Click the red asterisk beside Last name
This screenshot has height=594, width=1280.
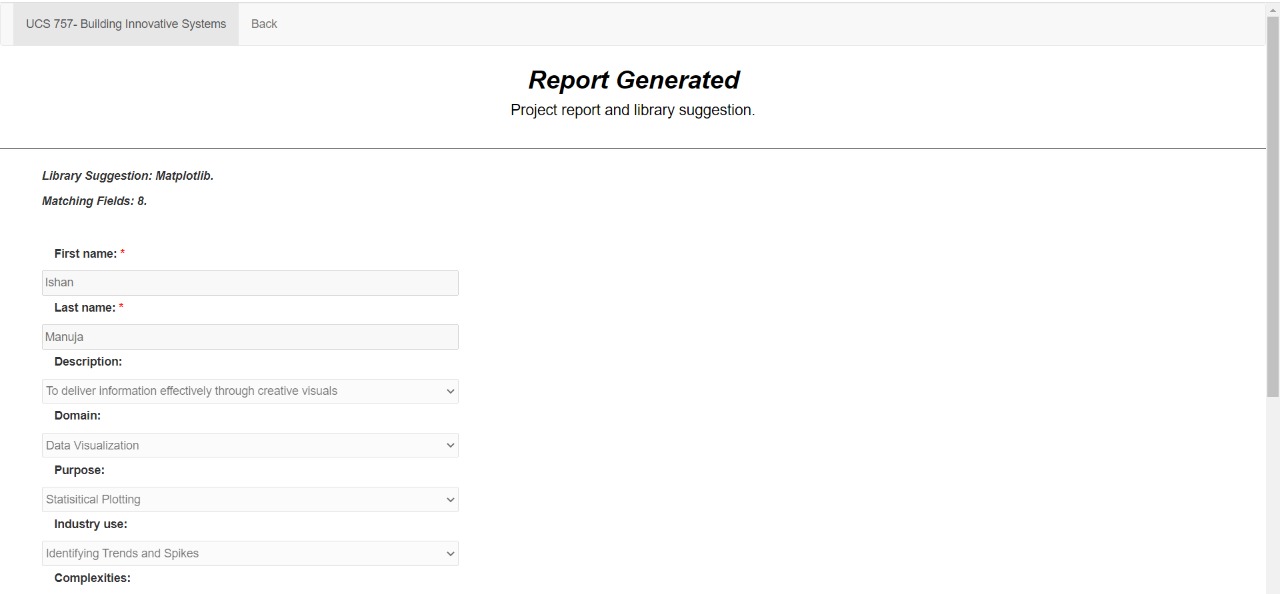(120, 307)
